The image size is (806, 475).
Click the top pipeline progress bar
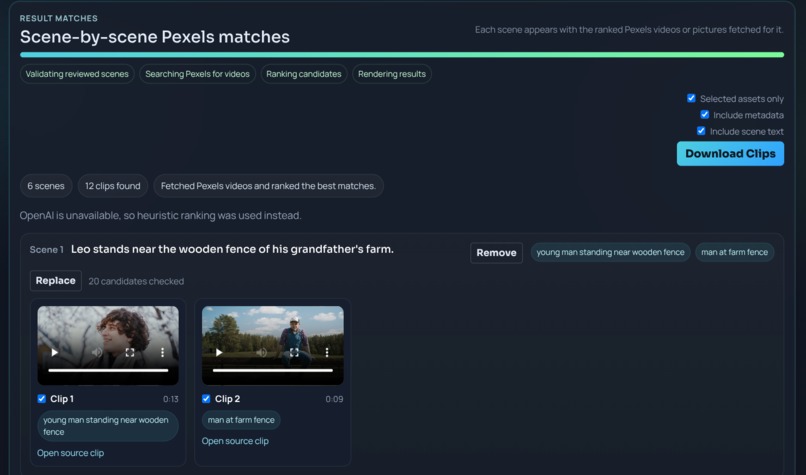pyautogui.click(x=402, y=54)
